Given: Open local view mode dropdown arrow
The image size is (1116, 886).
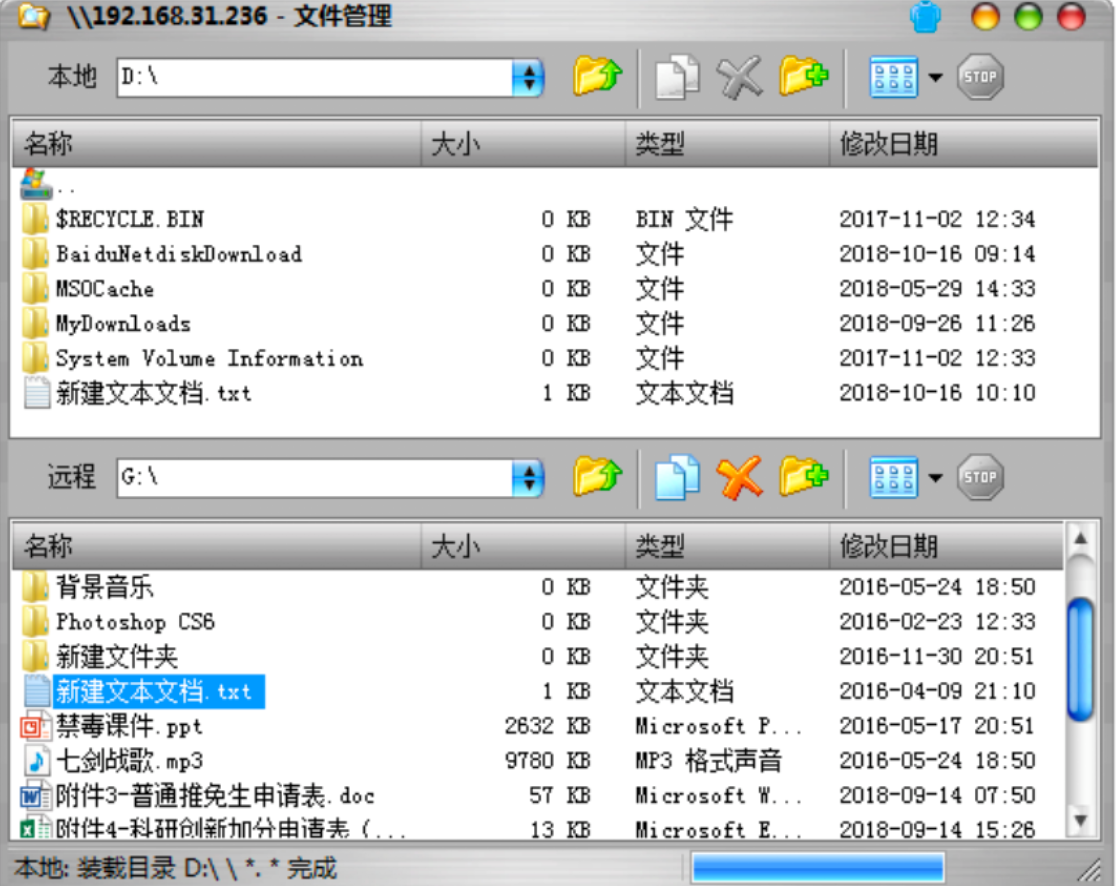Looking at the screenshot, I should [x=936, y=78].
